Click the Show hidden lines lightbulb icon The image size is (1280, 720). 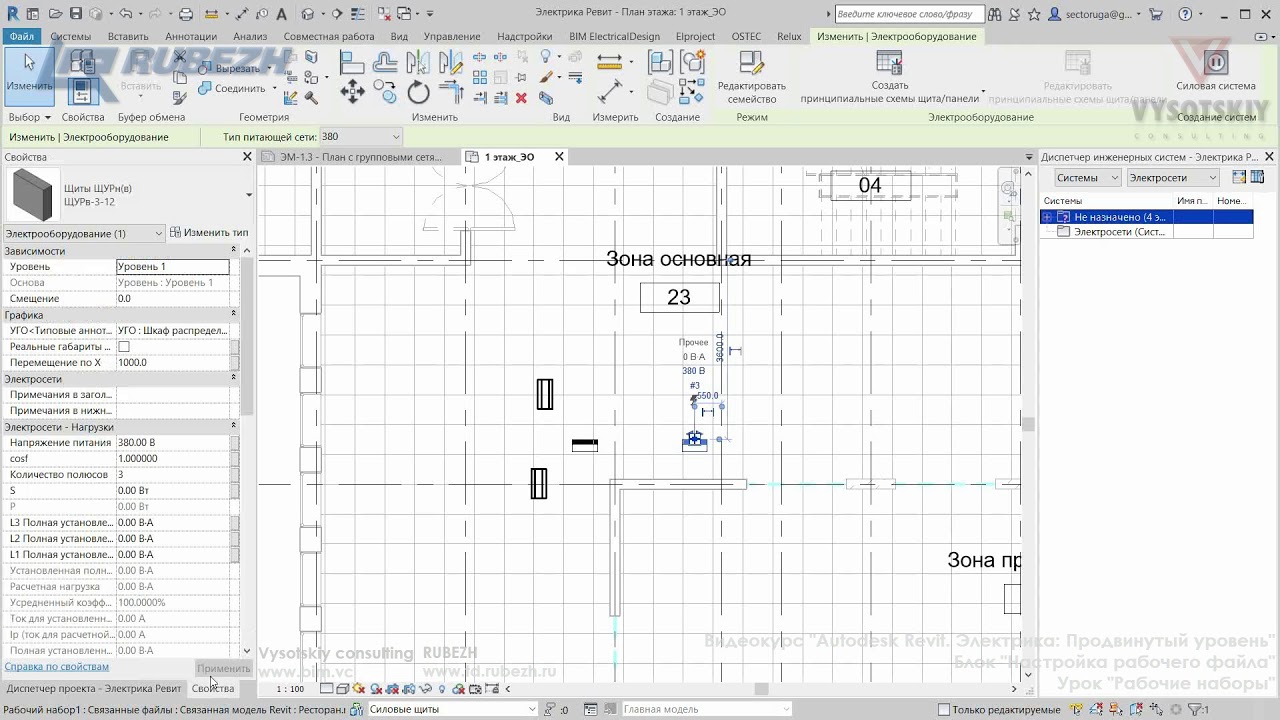coord(546,57)
